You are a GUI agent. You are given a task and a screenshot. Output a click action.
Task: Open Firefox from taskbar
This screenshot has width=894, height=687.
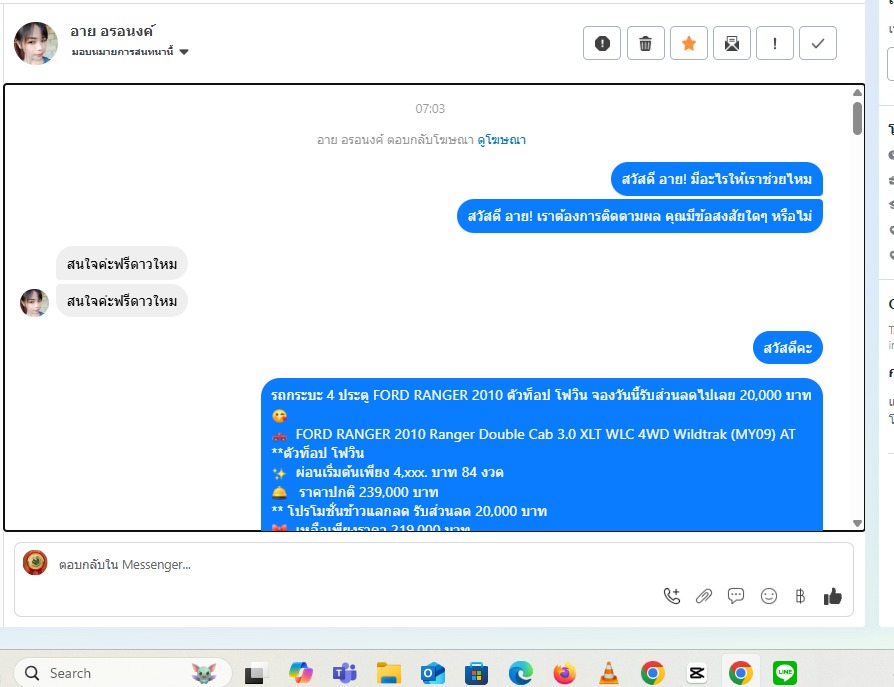(564, 673)
